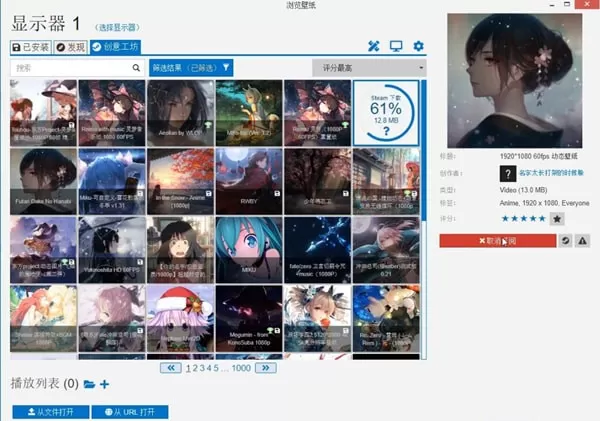Click the wallpaper grid vertical scrollbar
The image size is (600, 421).
click(x=424, y=219)
